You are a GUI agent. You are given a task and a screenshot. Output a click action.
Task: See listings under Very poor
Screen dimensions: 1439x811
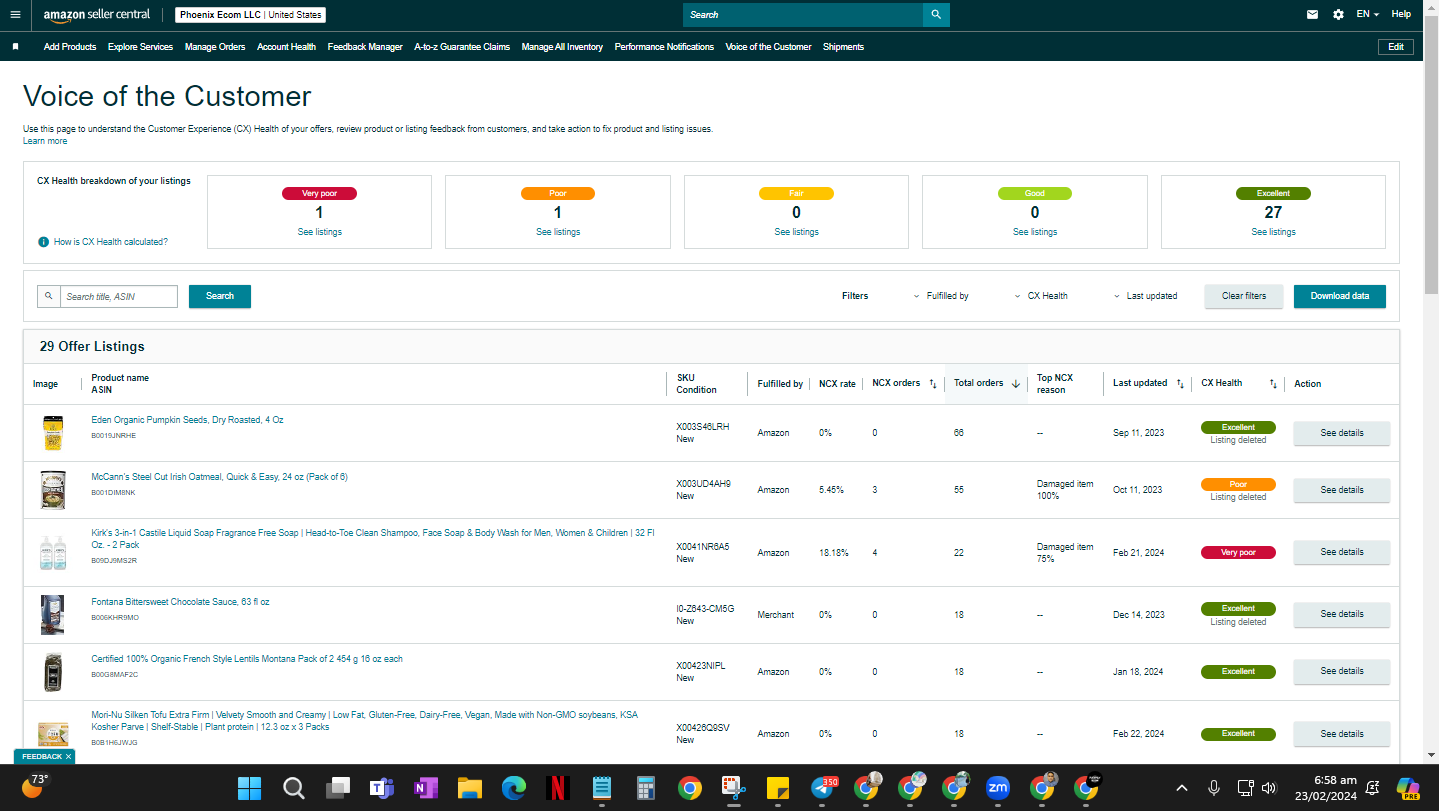click(x=320, y=232)
